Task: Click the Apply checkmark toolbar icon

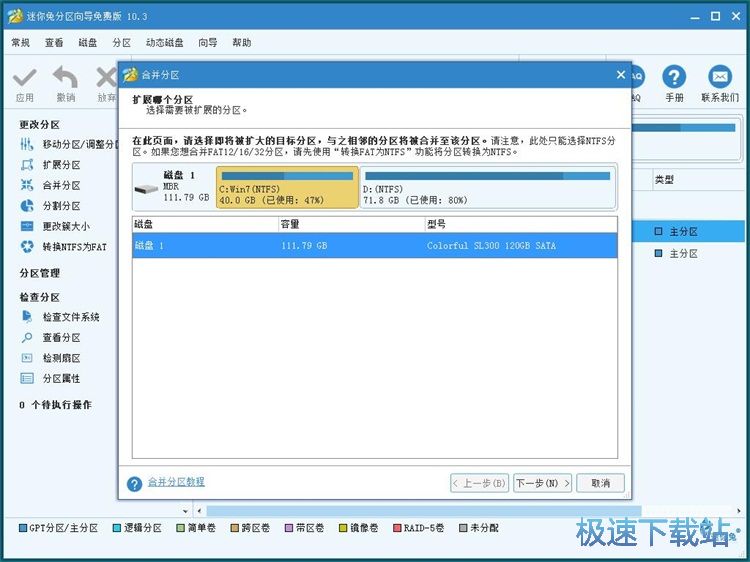Action: 24,77
